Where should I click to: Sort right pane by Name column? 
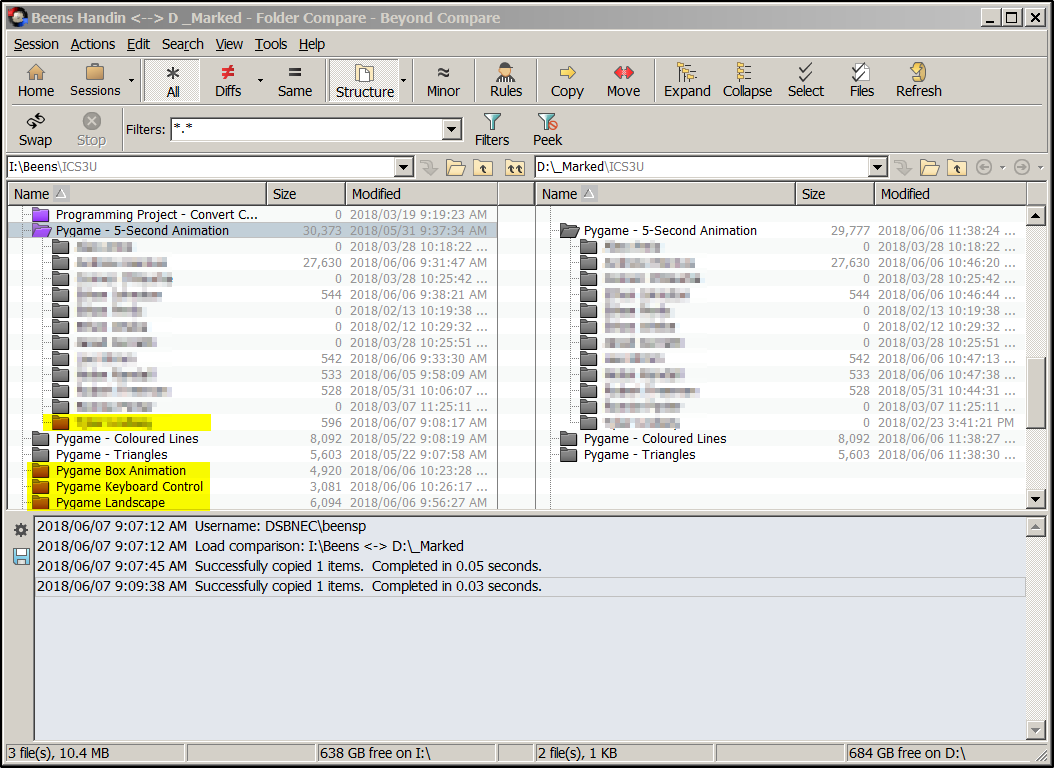[x=665, y=194]
